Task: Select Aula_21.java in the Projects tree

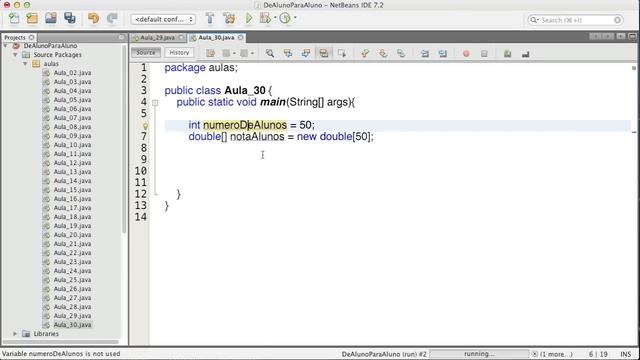Action: (72, 244)
